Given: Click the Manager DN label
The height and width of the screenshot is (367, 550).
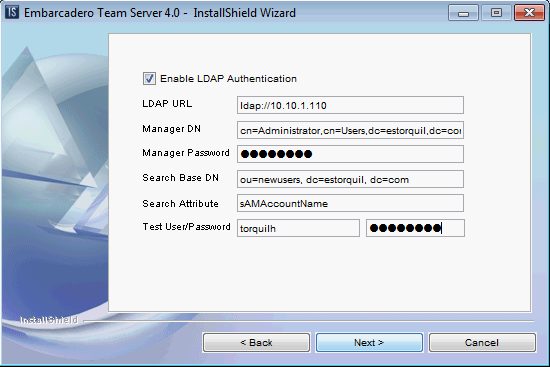Looking at the screenshot, I should point(172,129).
